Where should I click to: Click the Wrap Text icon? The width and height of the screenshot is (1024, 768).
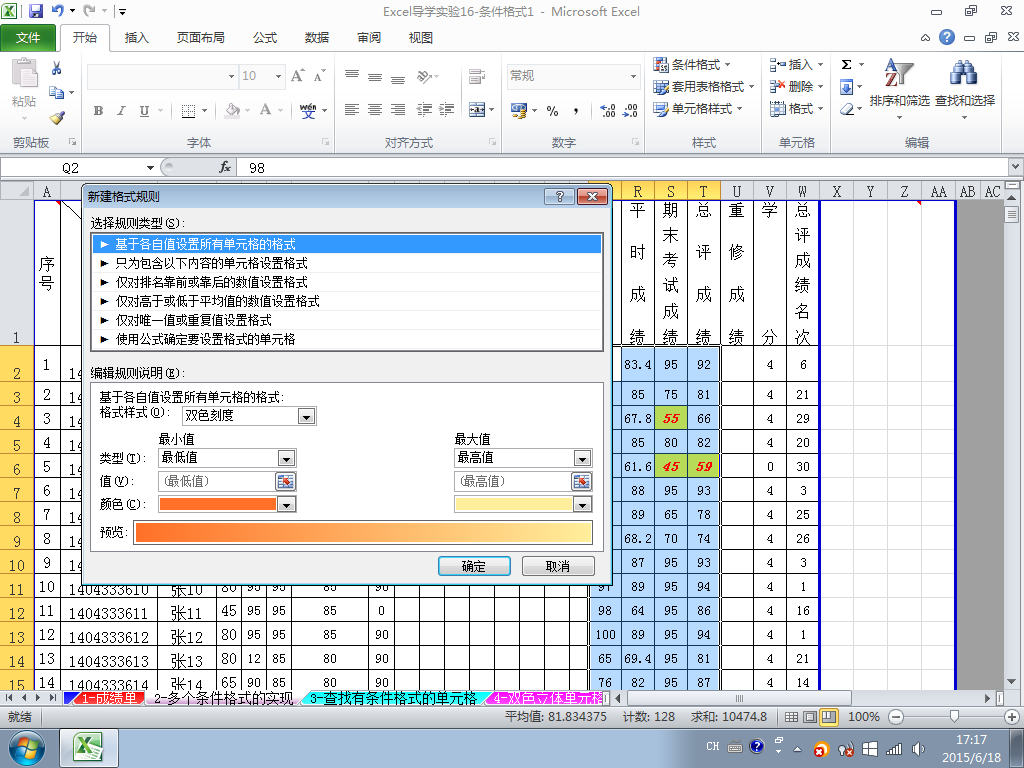(477, 76)
